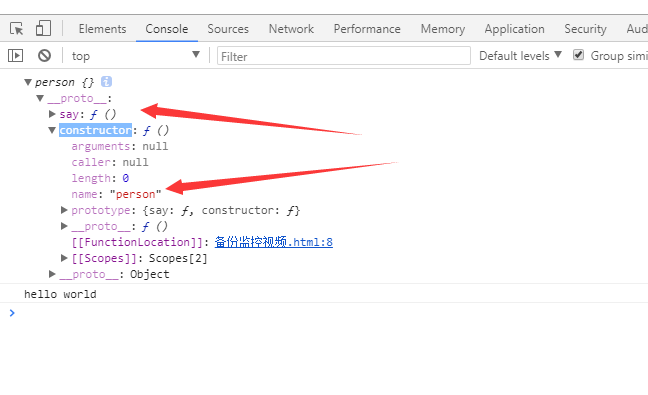Collapse the person {} object tree
This screenshot has height=395, width=648.
coord(28,82)
